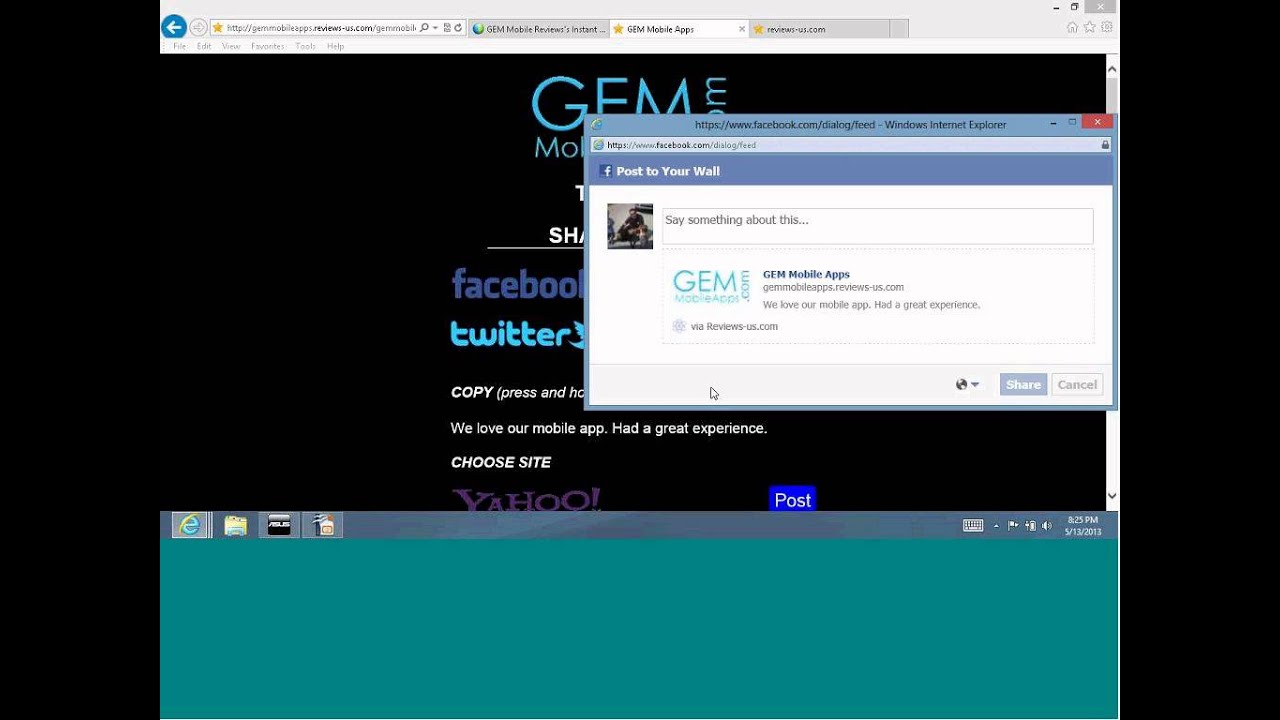1280x720 pixels.
Task: Switch to the GEM Mobile Reviews's Instant tab
Action: coord(538,29)
